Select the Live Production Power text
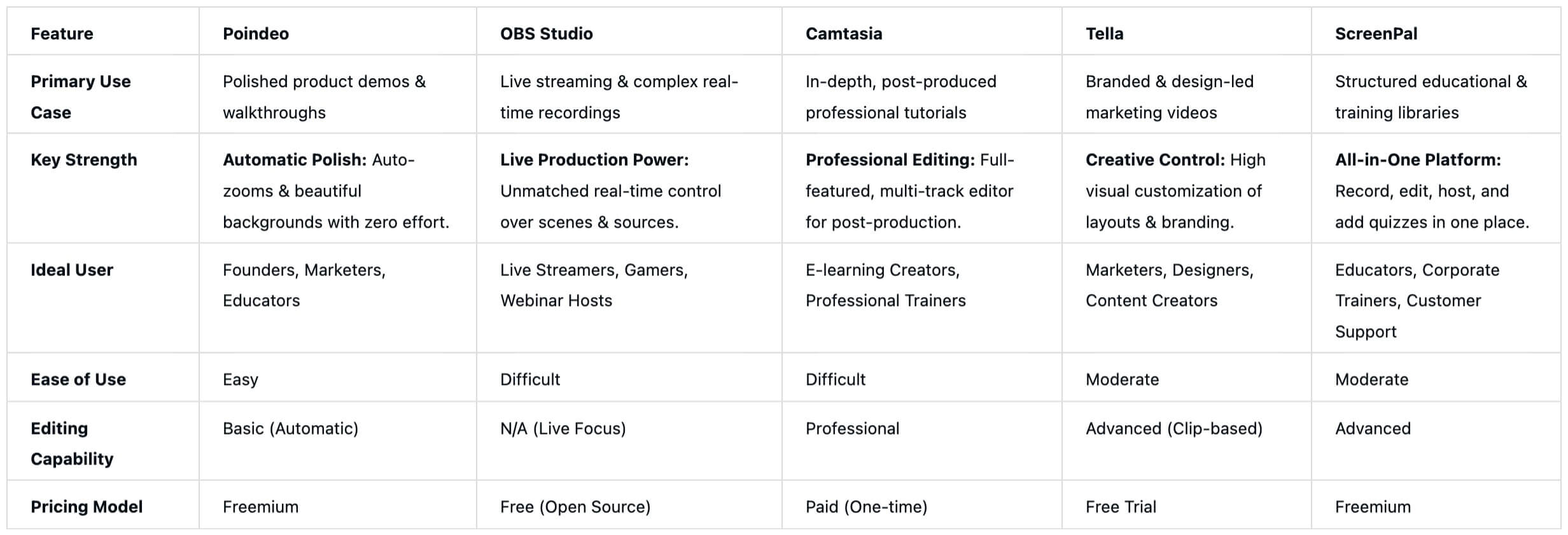 [594, 160]
